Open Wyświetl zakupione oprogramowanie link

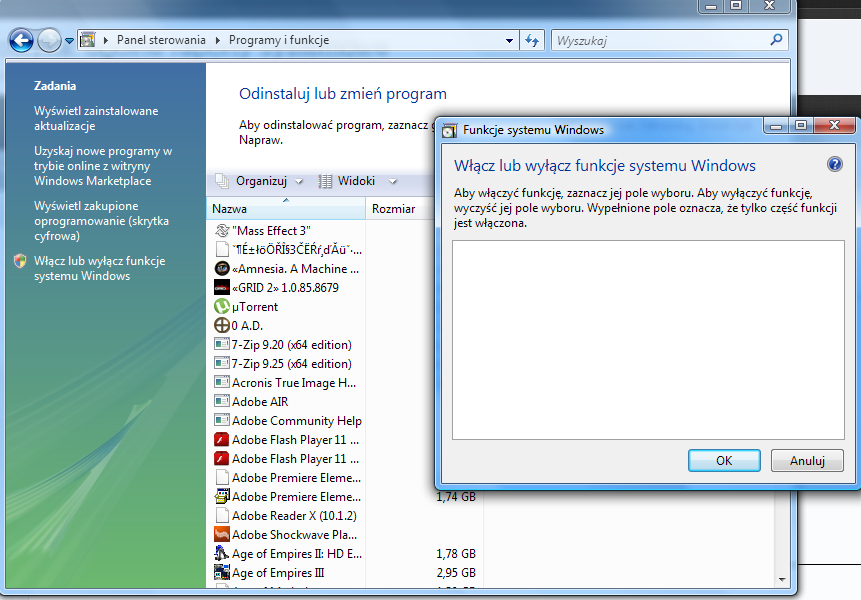(101, 221)
